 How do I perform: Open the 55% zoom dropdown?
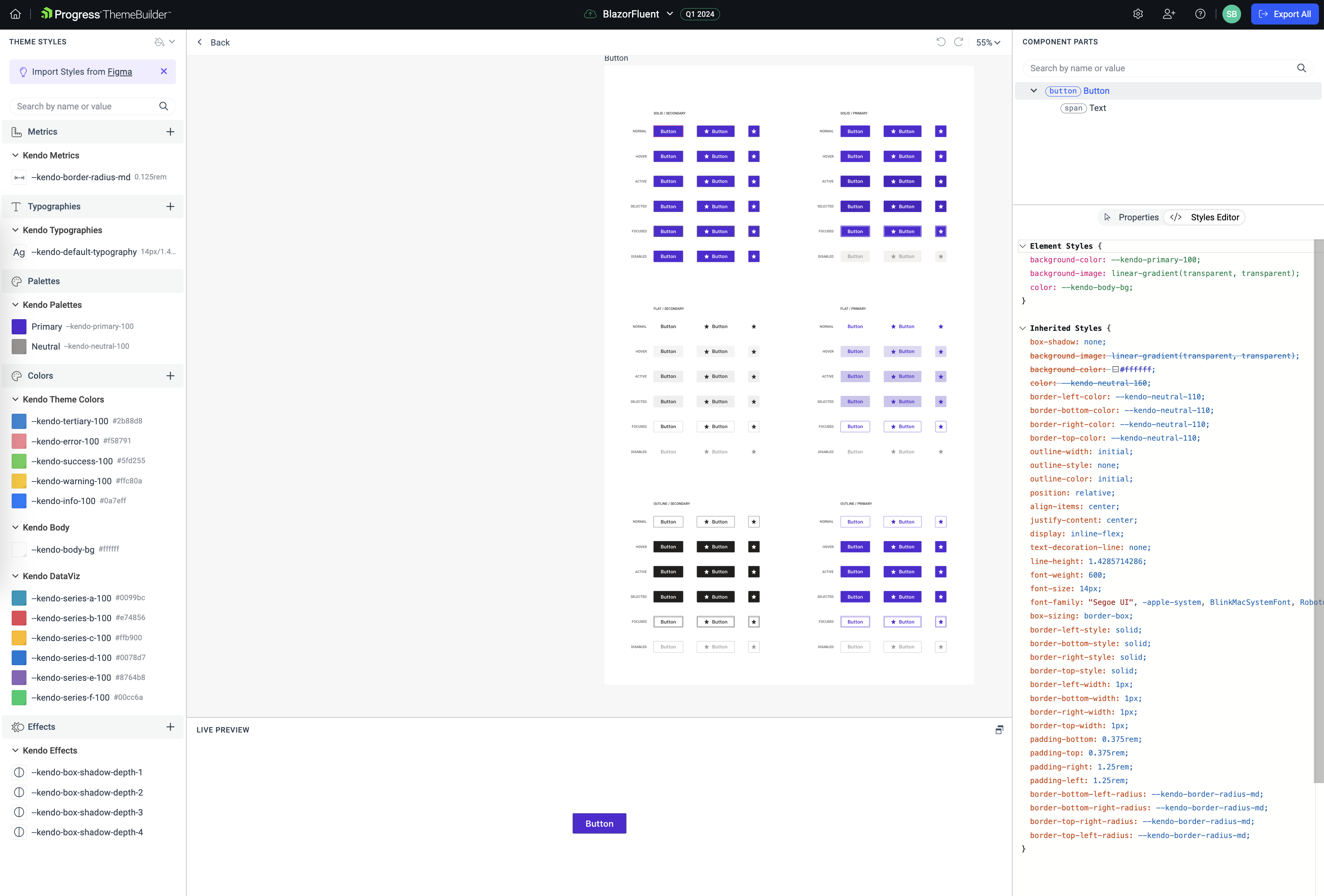(988, 43)
